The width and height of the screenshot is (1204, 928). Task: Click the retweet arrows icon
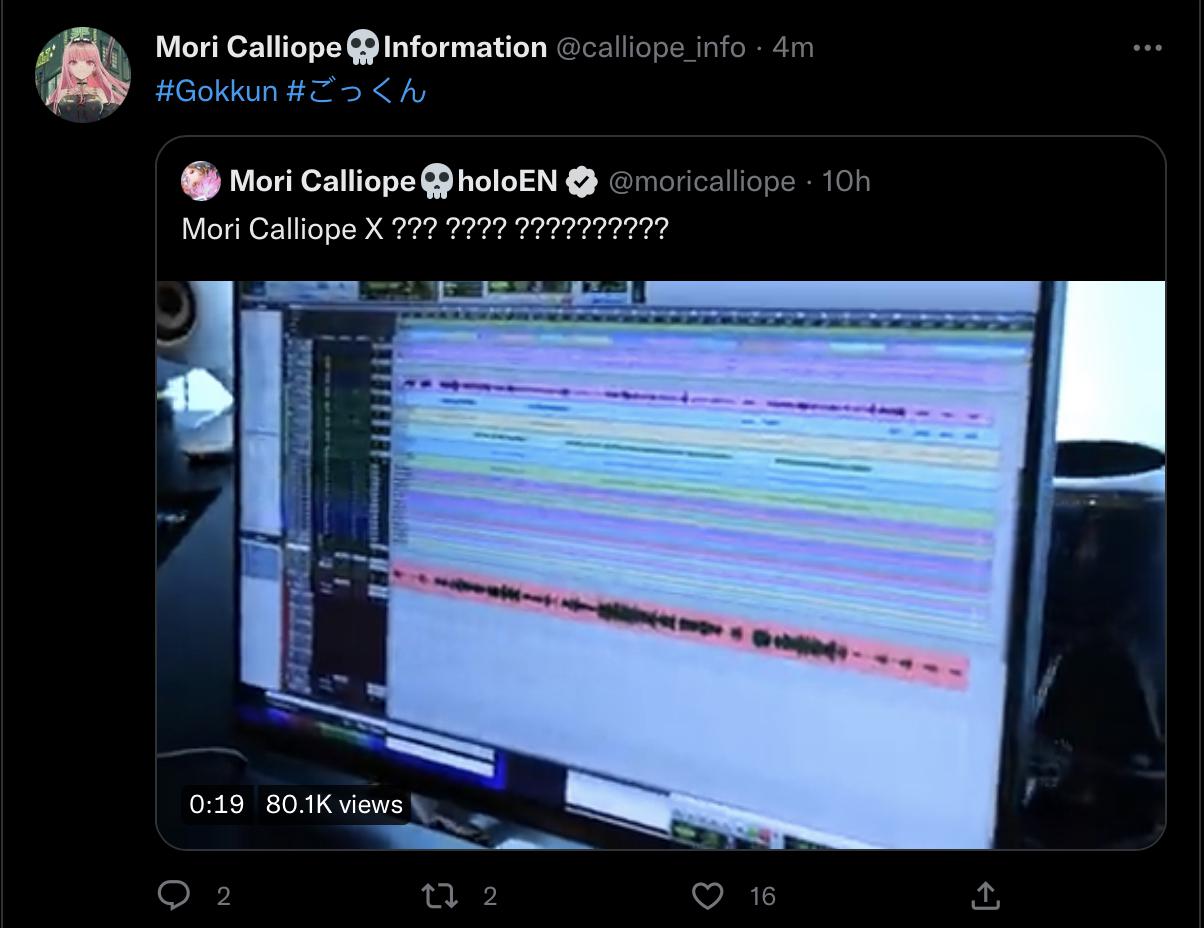click(439, 895)
